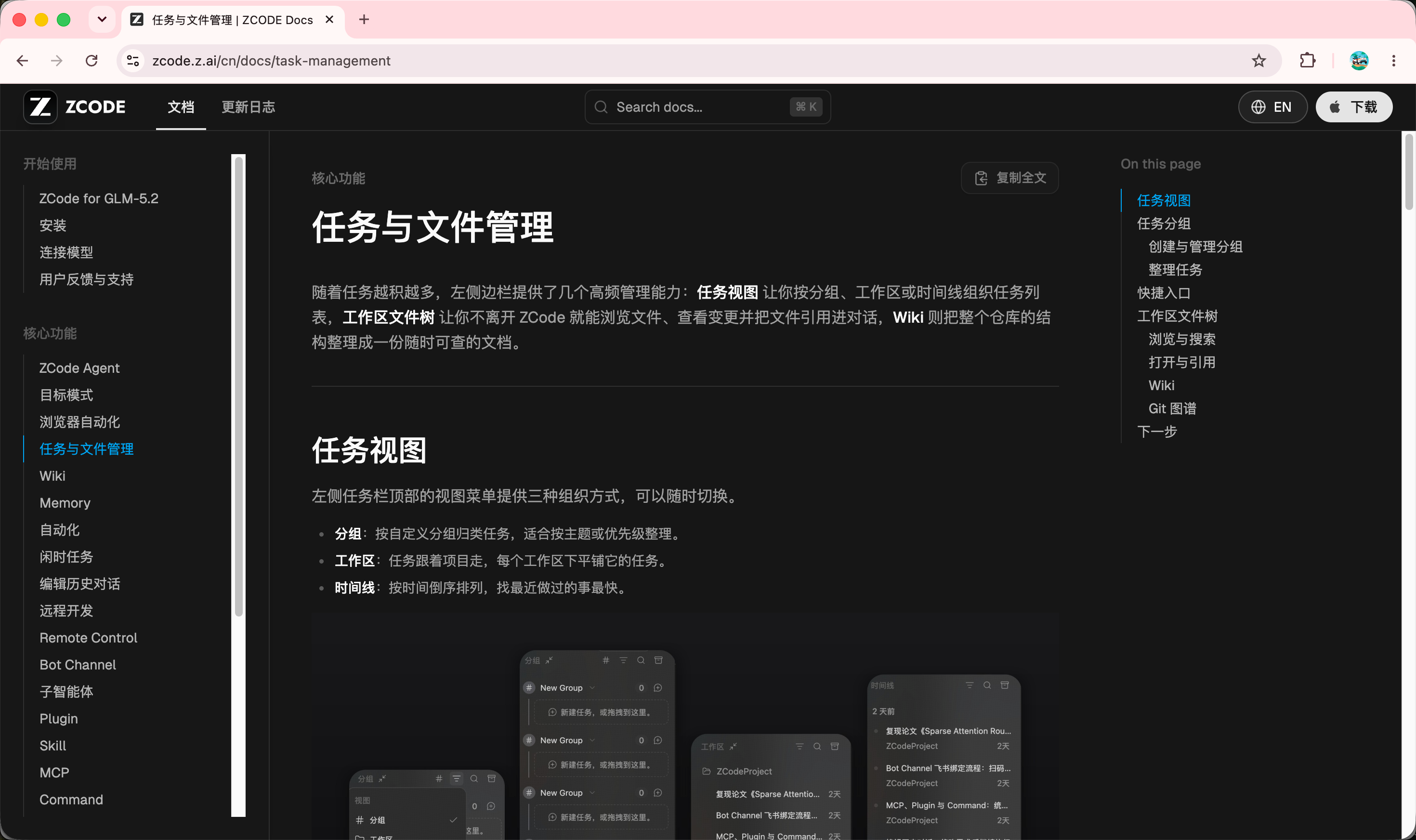Viewport: 1416px width, 840px height.
Task: Open ZCode Agent in the sidebar
Action: pyautogui.click(x=80, y=368)
